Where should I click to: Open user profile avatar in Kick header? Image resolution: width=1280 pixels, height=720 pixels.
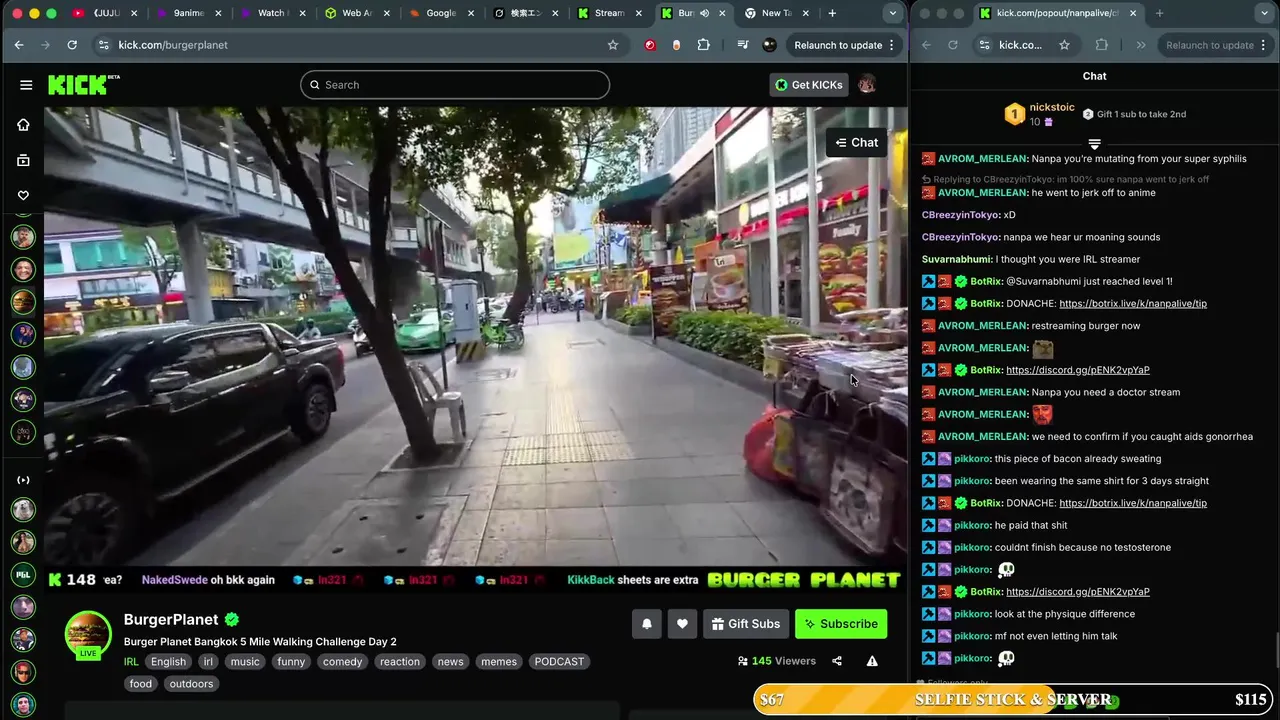[867, 85]
